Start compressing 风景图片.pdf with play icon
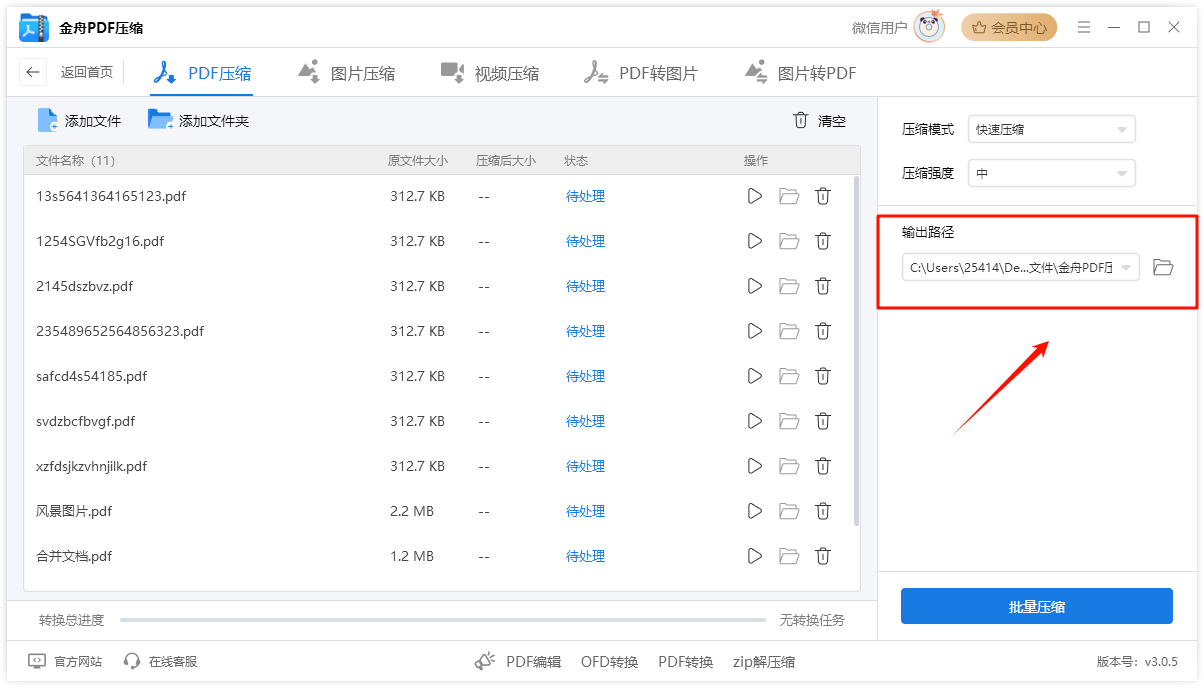The height and width of the screenshot is (688, 1204). click(x=755, y=511)
